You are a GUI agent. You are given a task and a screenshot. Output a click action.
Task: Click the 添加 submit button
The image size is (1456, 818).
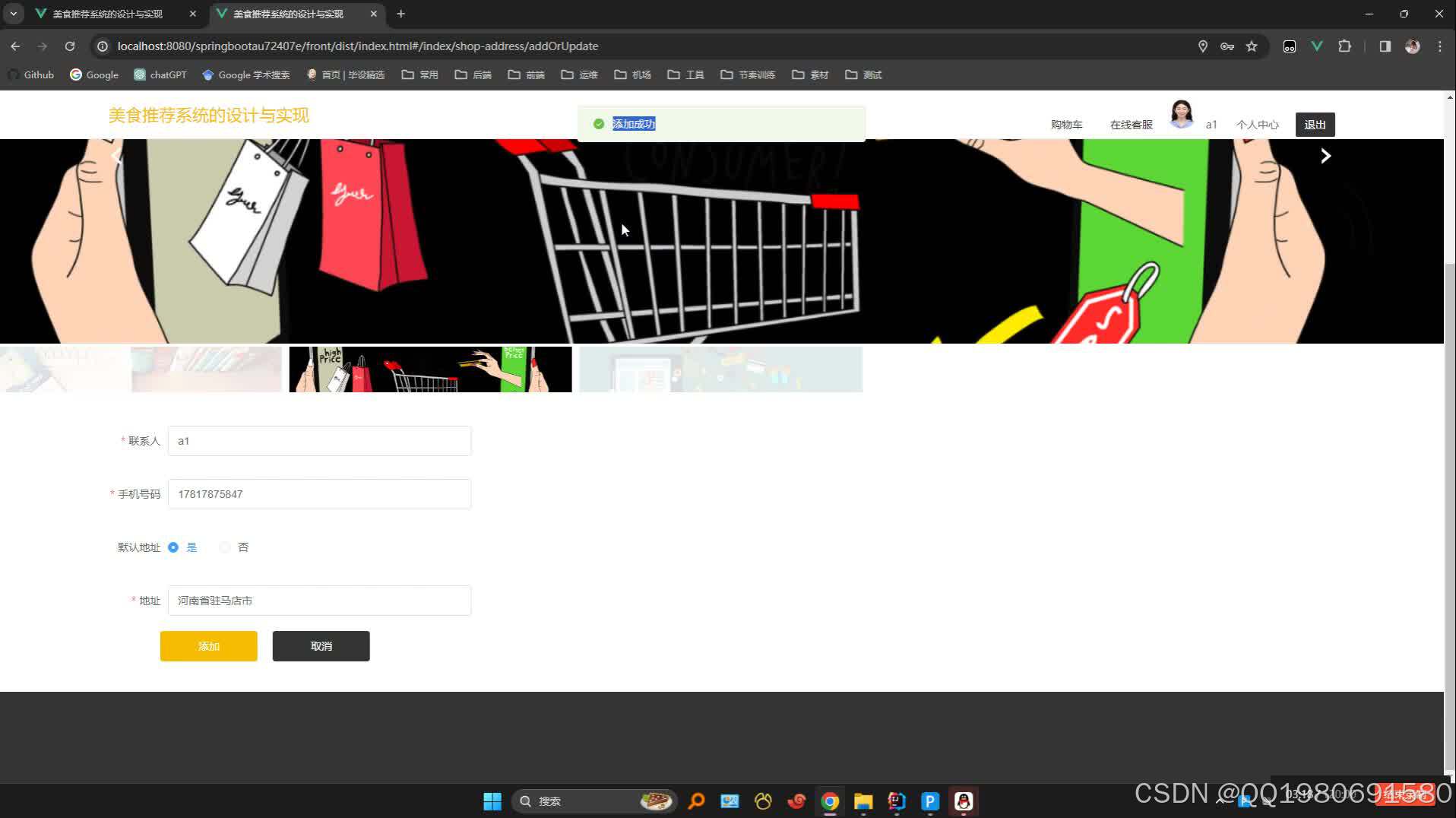pyautogui.click(x=208, y=645)
